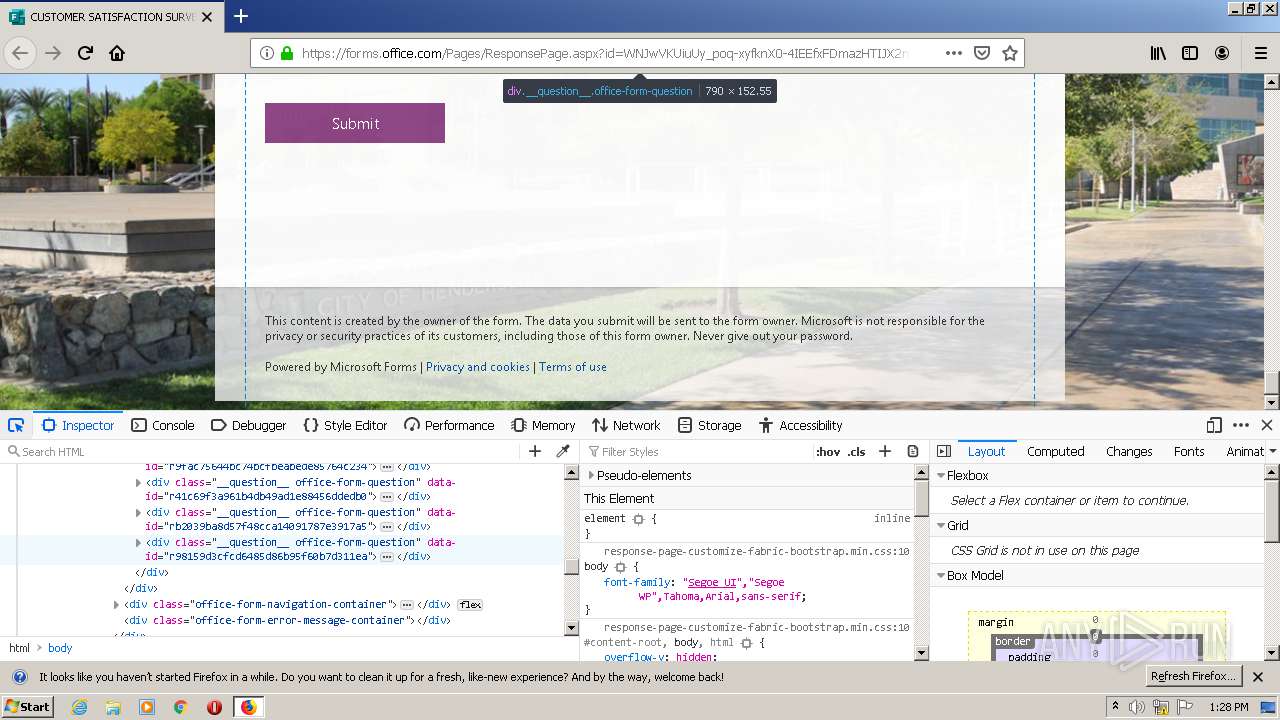Show site information icon in address bar
This screenshot has width=1280, height=720.
267,53
